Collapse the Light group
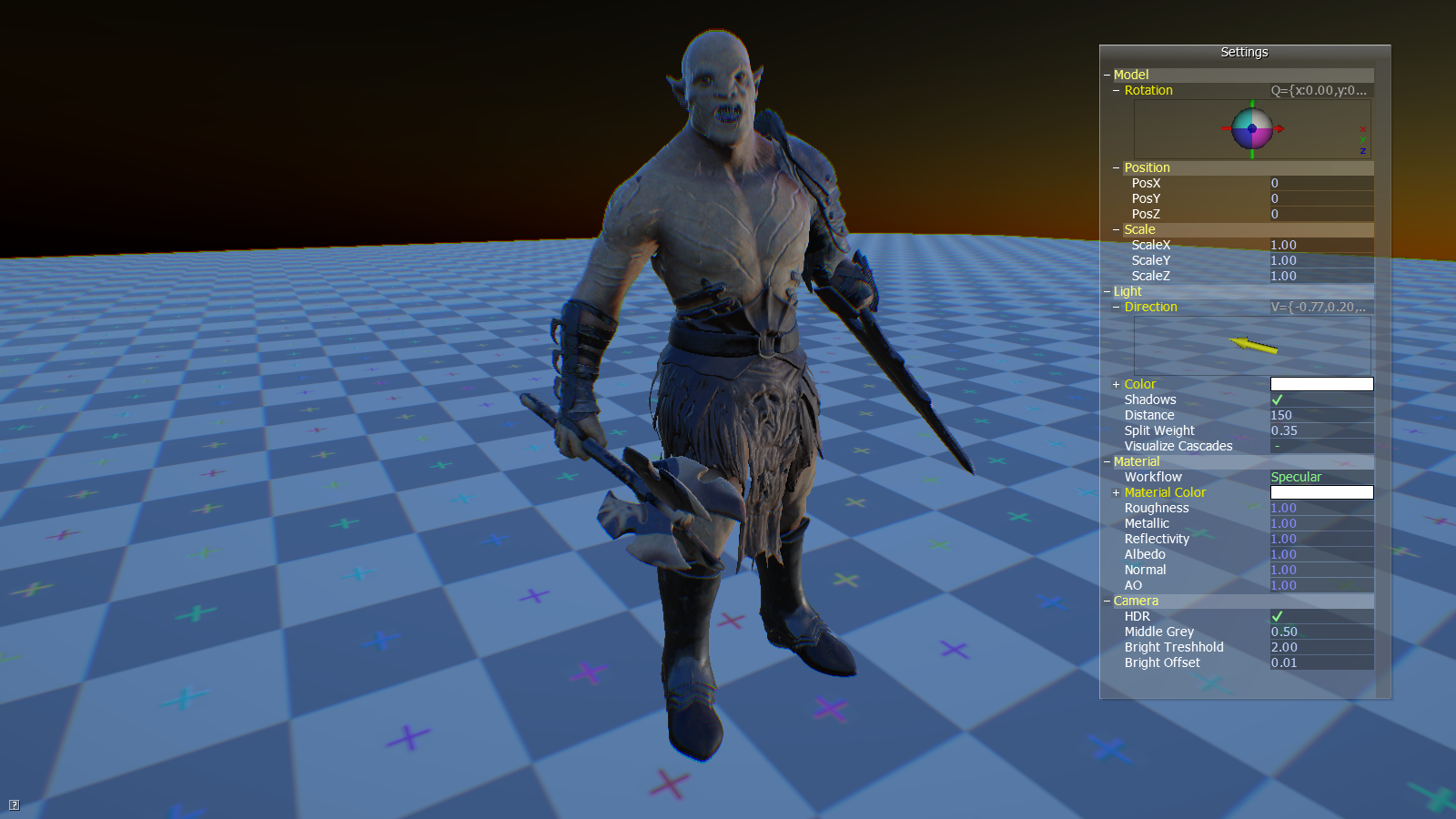This screenshot has height=819, width=1456. tap(1107, 291)
